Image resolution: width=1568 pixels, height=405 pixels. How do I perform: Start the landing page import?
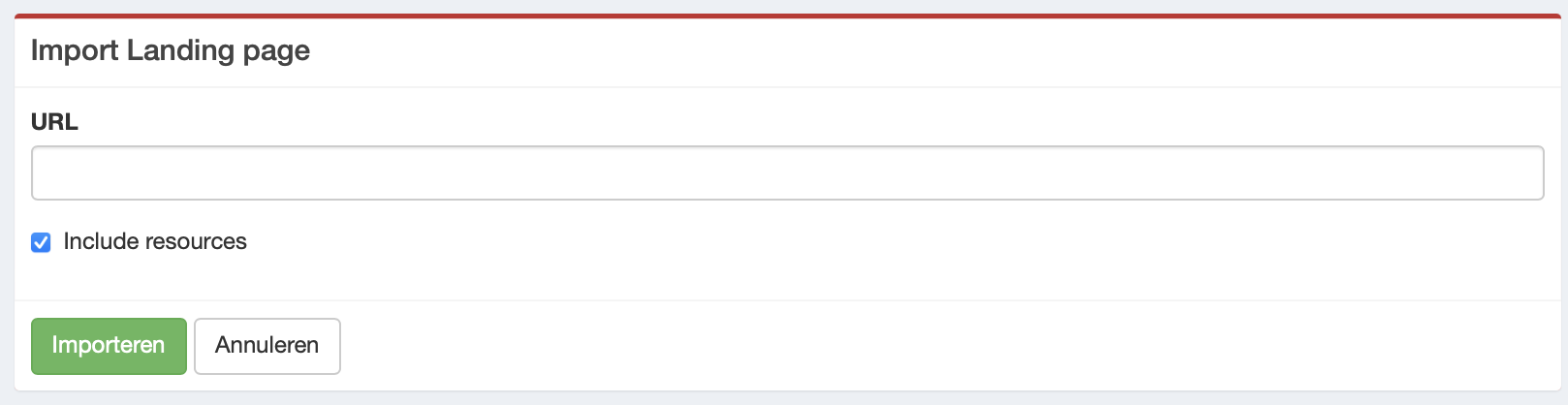tap(109, 346)
